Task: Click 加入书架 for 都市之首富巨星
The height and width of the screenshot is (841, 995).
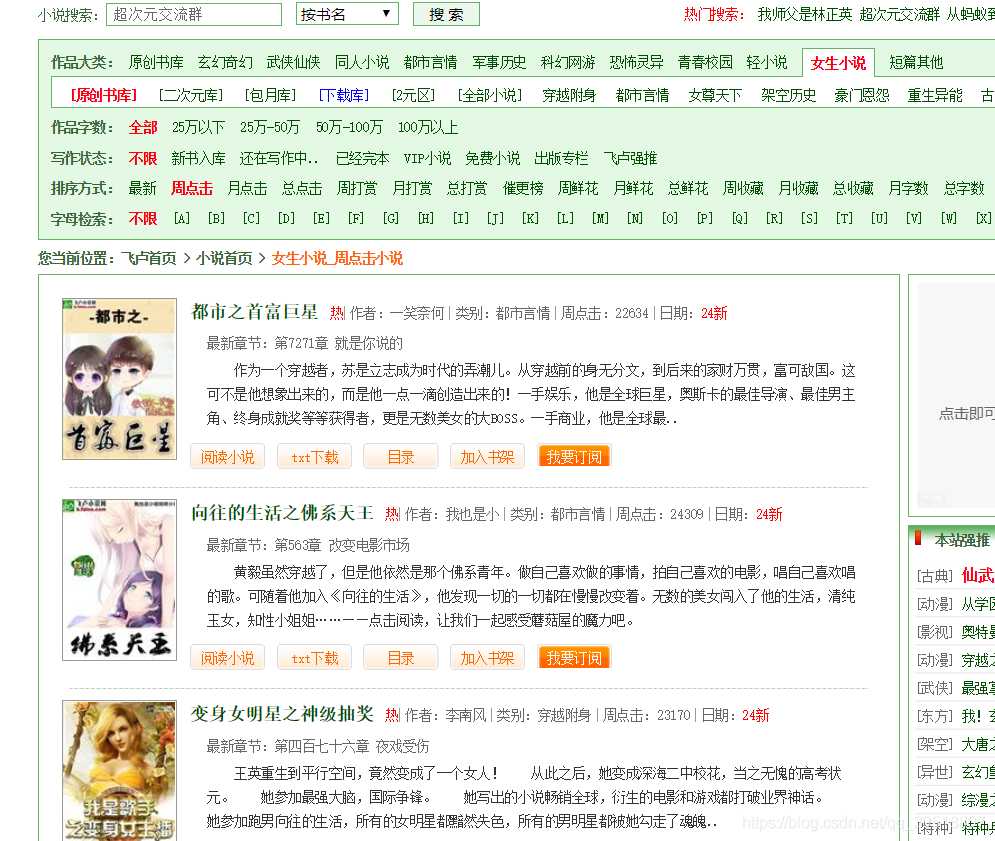Action: (x=487, y=457)
